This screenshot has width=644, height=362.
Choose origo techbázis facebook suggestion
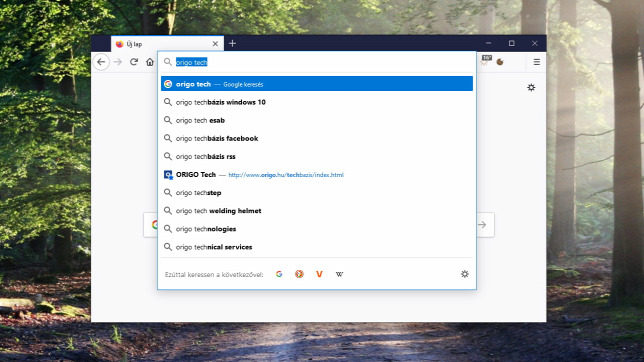point(317,138)
